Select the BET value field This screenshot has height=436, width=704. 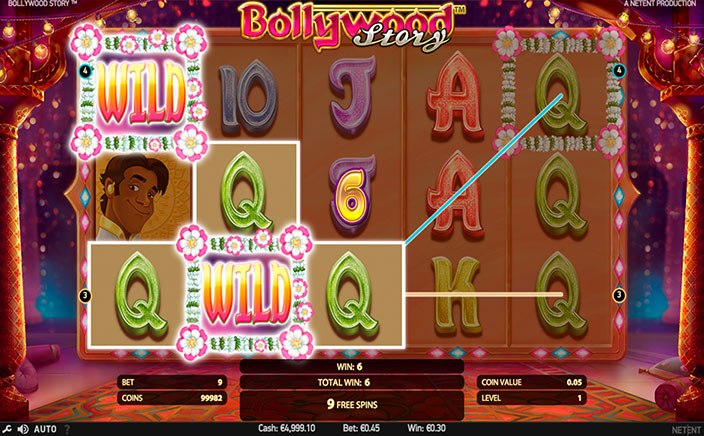point(172,383)
